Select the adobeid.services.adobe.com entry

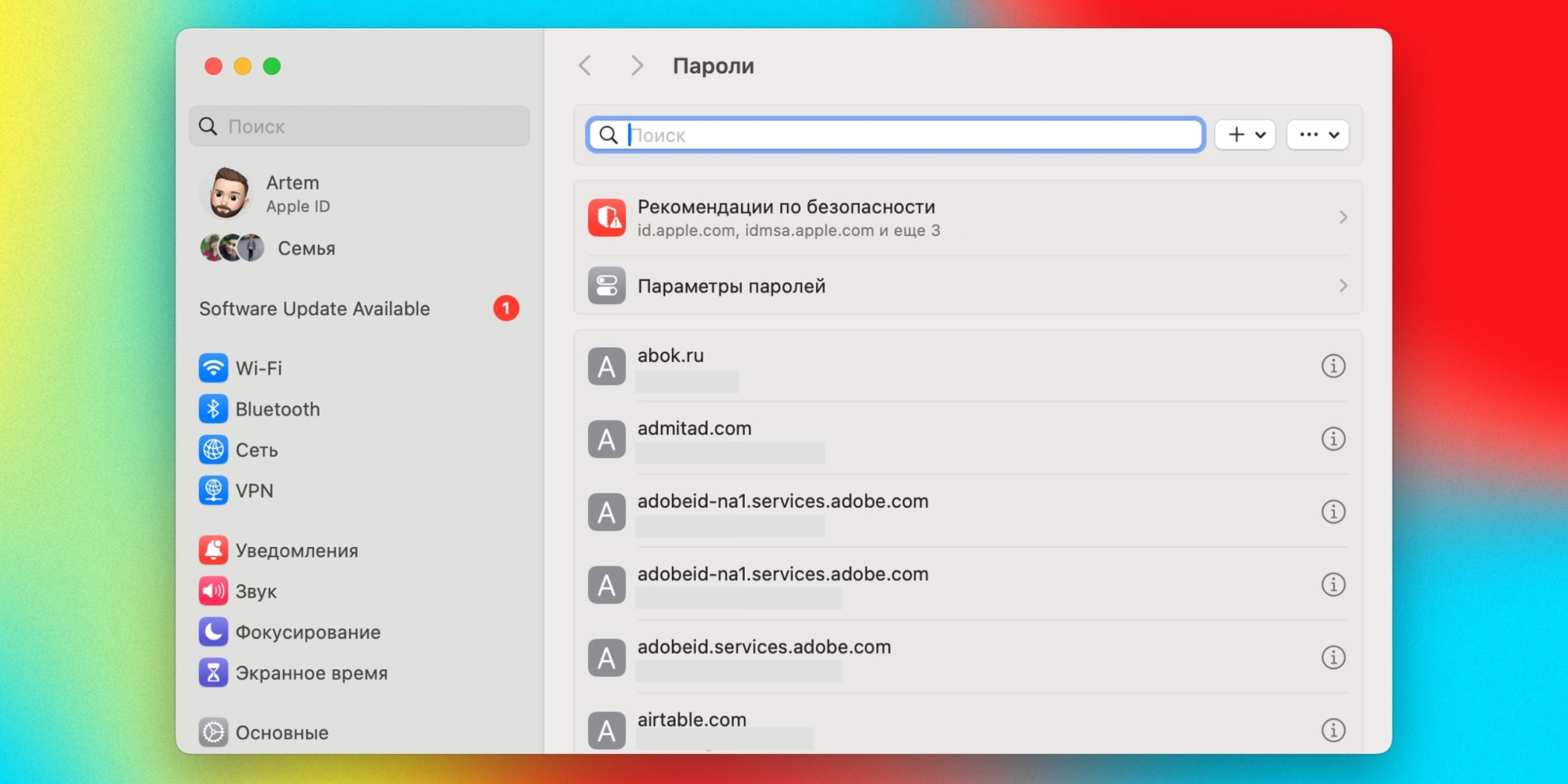click(x=968, y=658)
